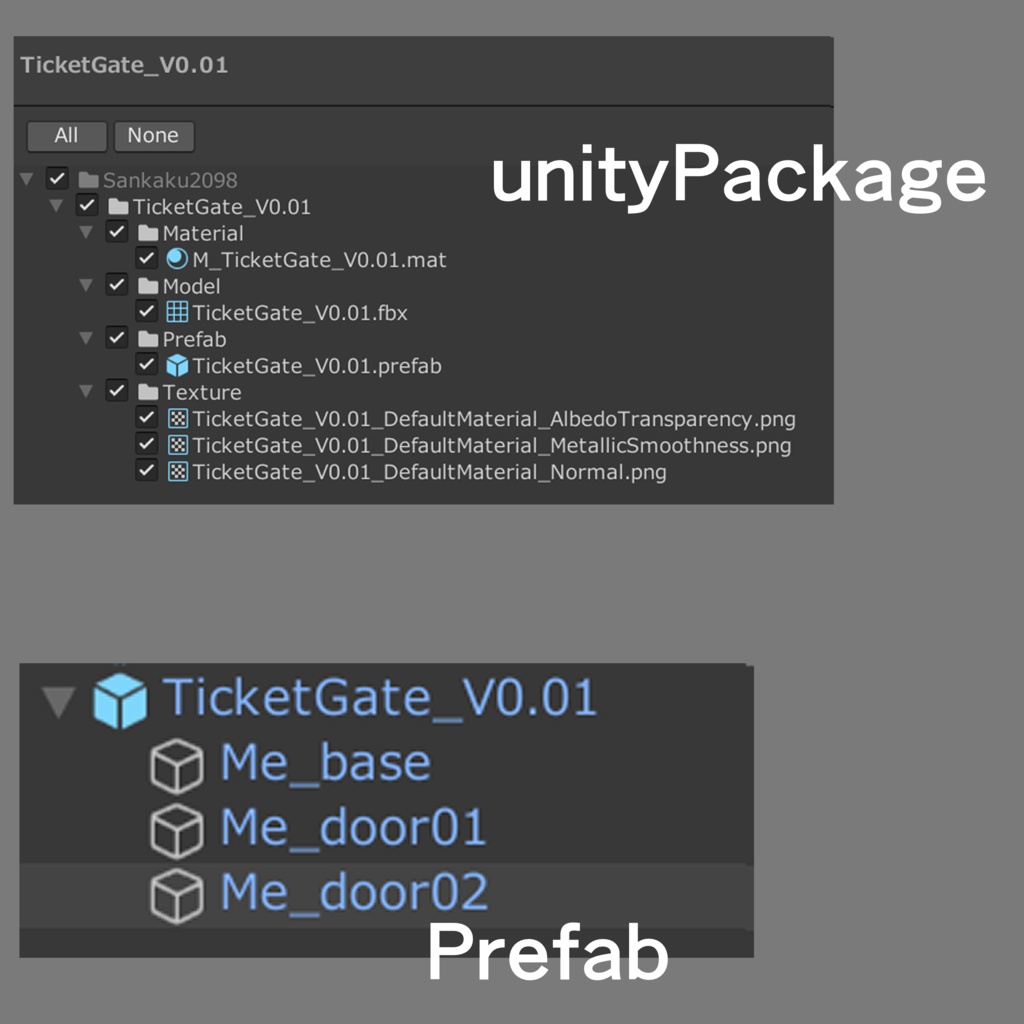Image resolution: width=1024 pixels, height=1024 pixels.
Task: Collapse the Texture folder disclosure triangle
Action: pos(86,391)
